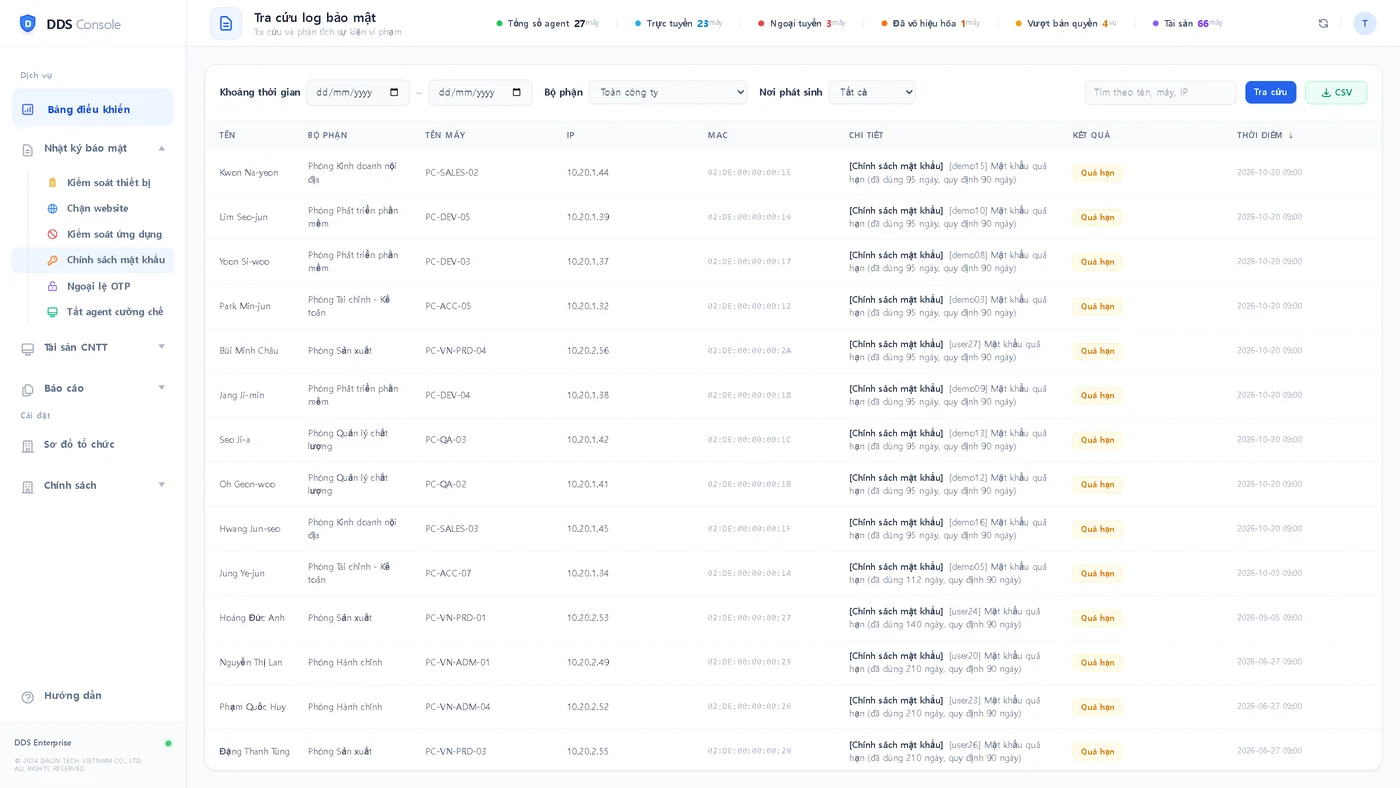Open the user avatar T
1400x788 pixels.
point(1365,23)
